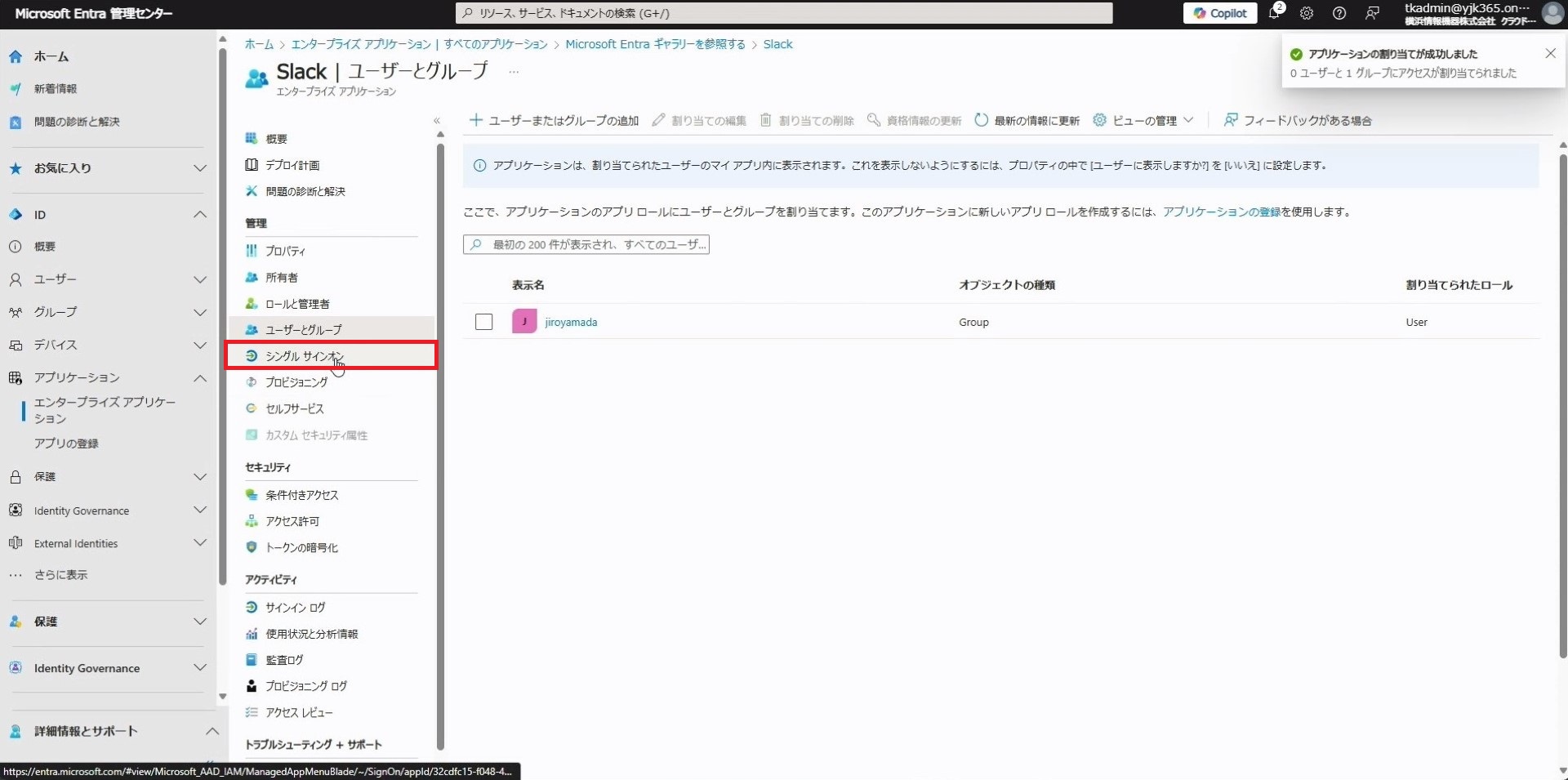Click the jiroyamada avatar thumbnail
1568x780 pixels.
coord(524,321)
